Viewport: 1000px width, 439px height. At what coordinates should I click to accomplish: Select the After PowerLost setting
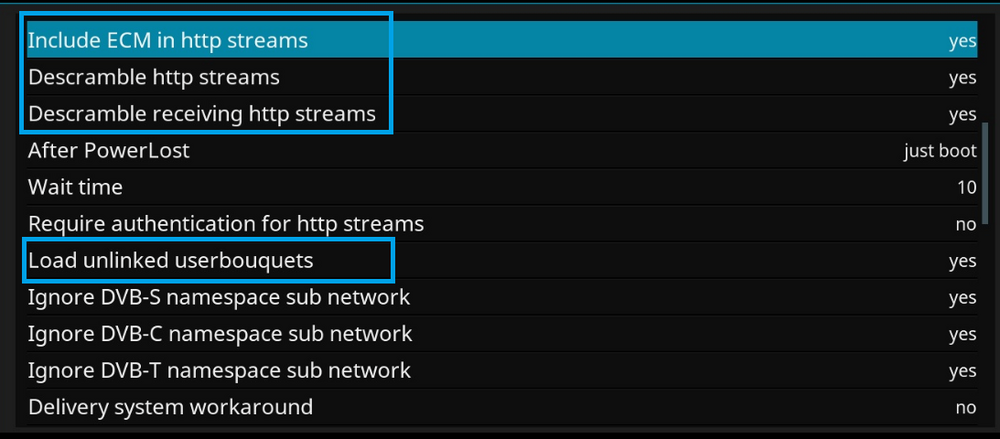pyautogui.click(x=502, y=151)
